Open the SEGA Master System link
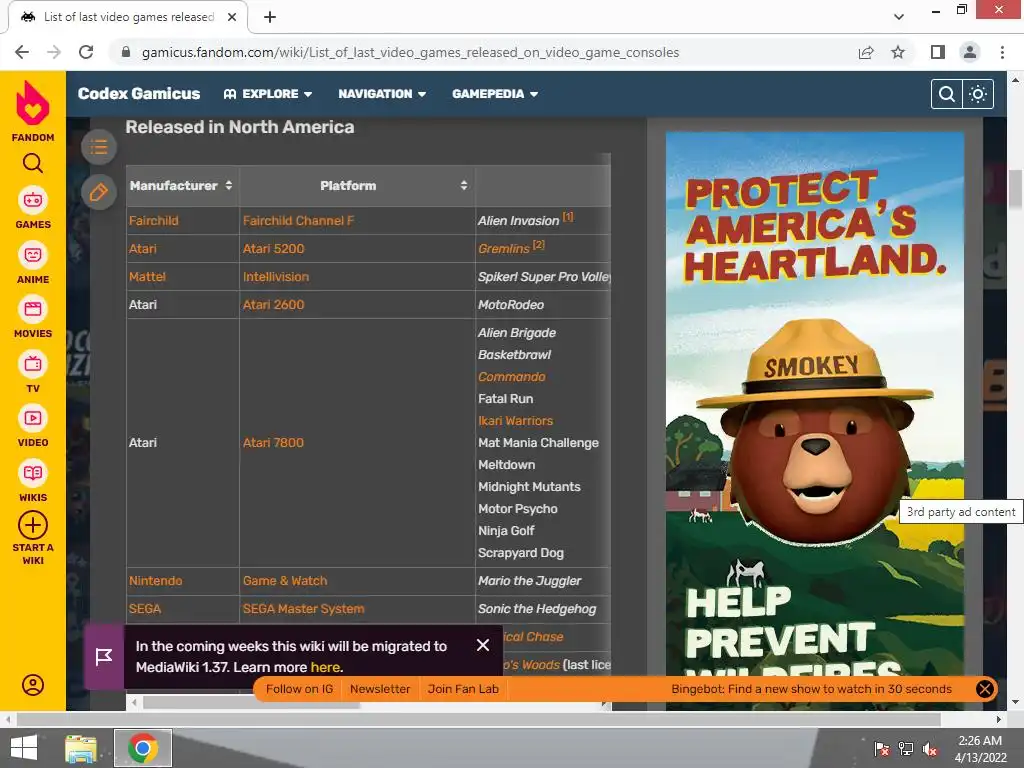The image size is (1024, 768). coord(303,609)
